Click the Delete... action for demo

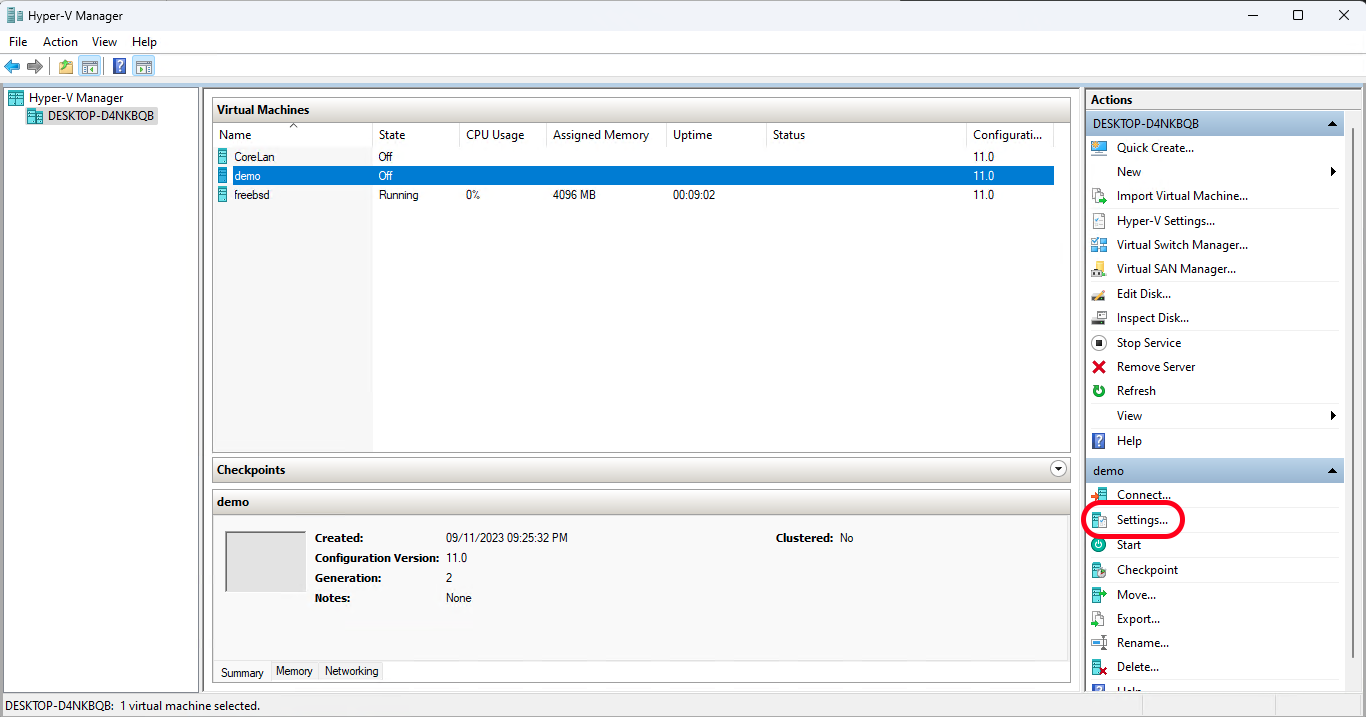tap(1138, 667)
